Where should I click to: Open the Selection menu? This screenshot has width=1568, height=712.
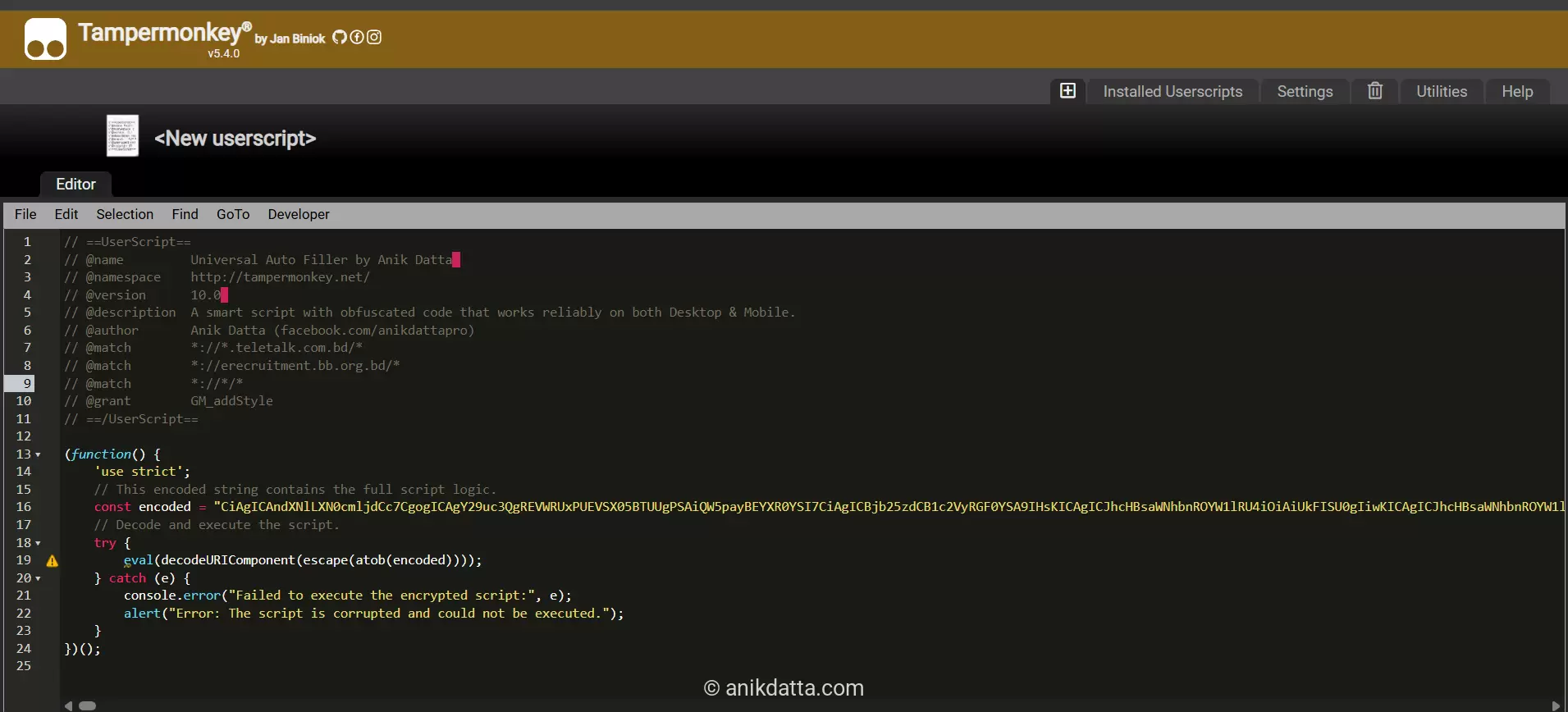[125, 214]
